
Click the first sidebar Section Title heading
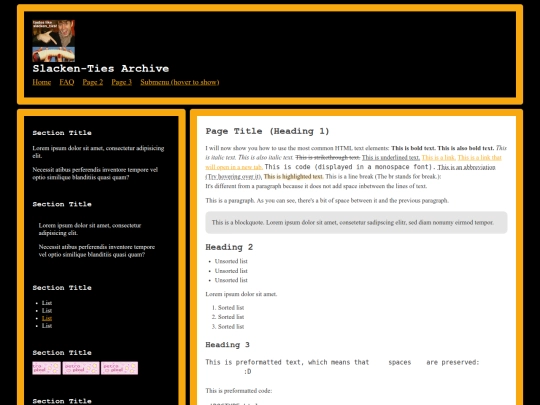[x=62, y=133]
